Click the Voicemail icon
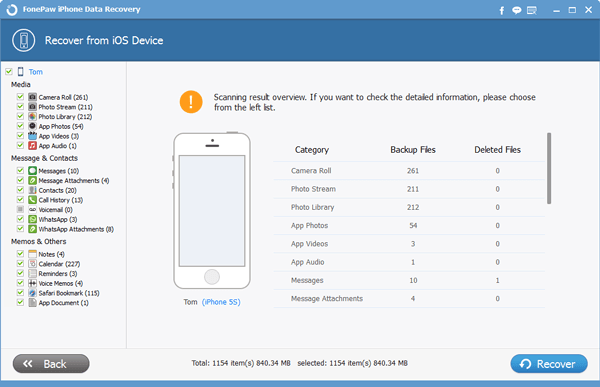This screenshot has width=600, height=387. [x=33, y=209]
